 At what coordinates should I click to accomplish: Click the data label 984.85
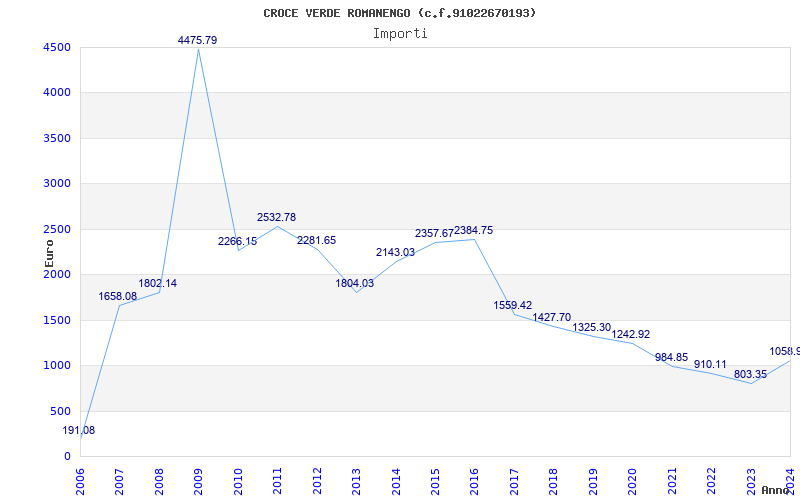pos(671,358)
